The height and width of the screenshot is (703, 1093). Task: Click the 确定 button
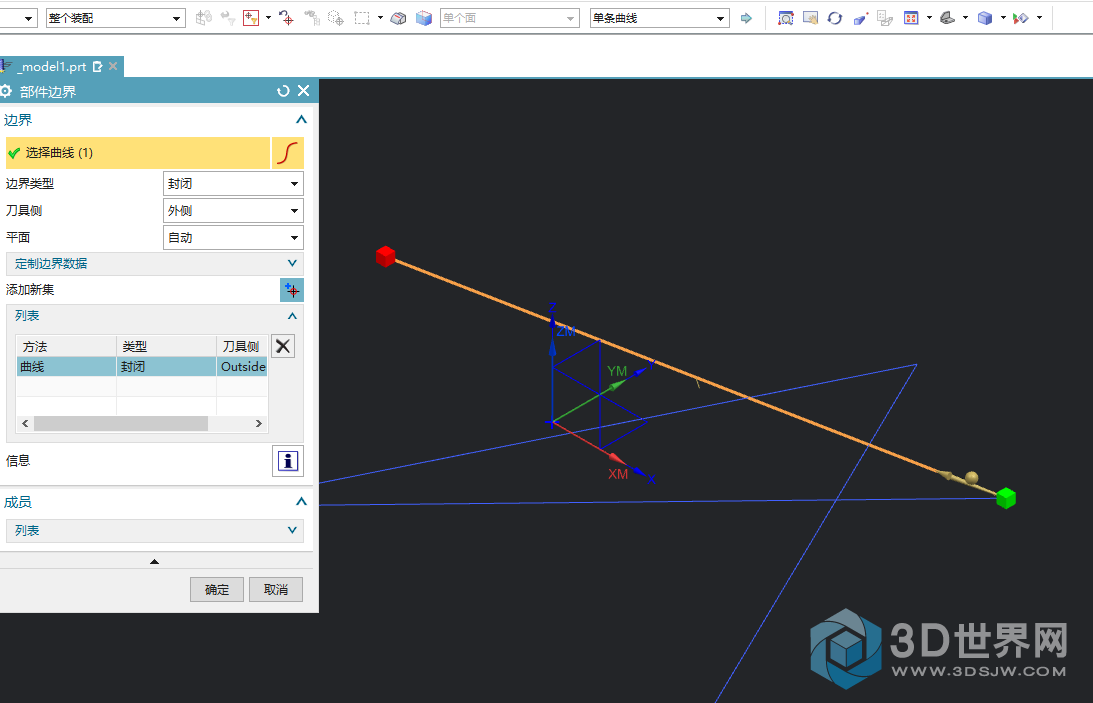click(x=217, y=589)
